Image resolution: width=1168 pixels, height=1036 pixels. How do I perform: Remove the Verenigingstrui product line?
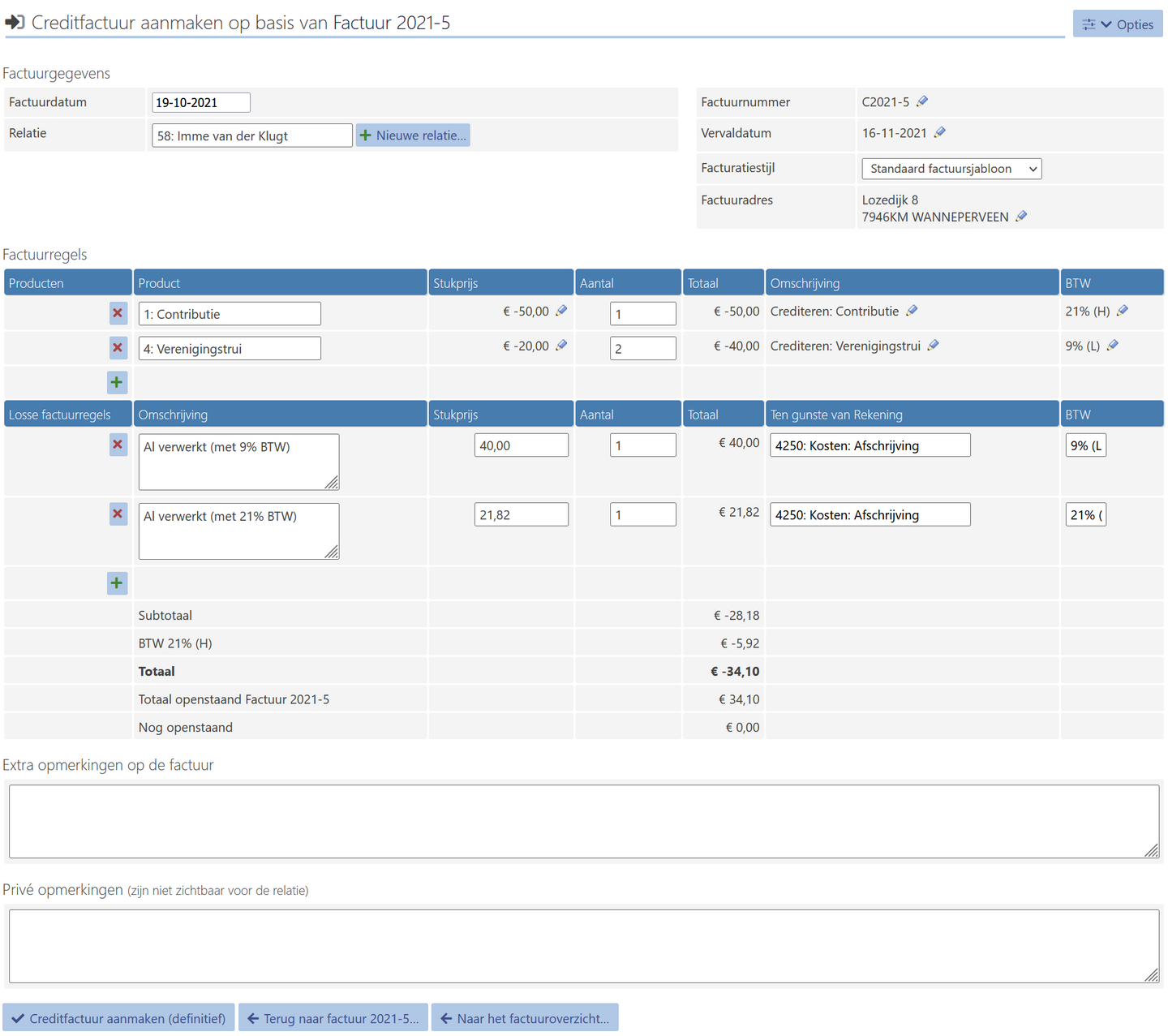118,347
